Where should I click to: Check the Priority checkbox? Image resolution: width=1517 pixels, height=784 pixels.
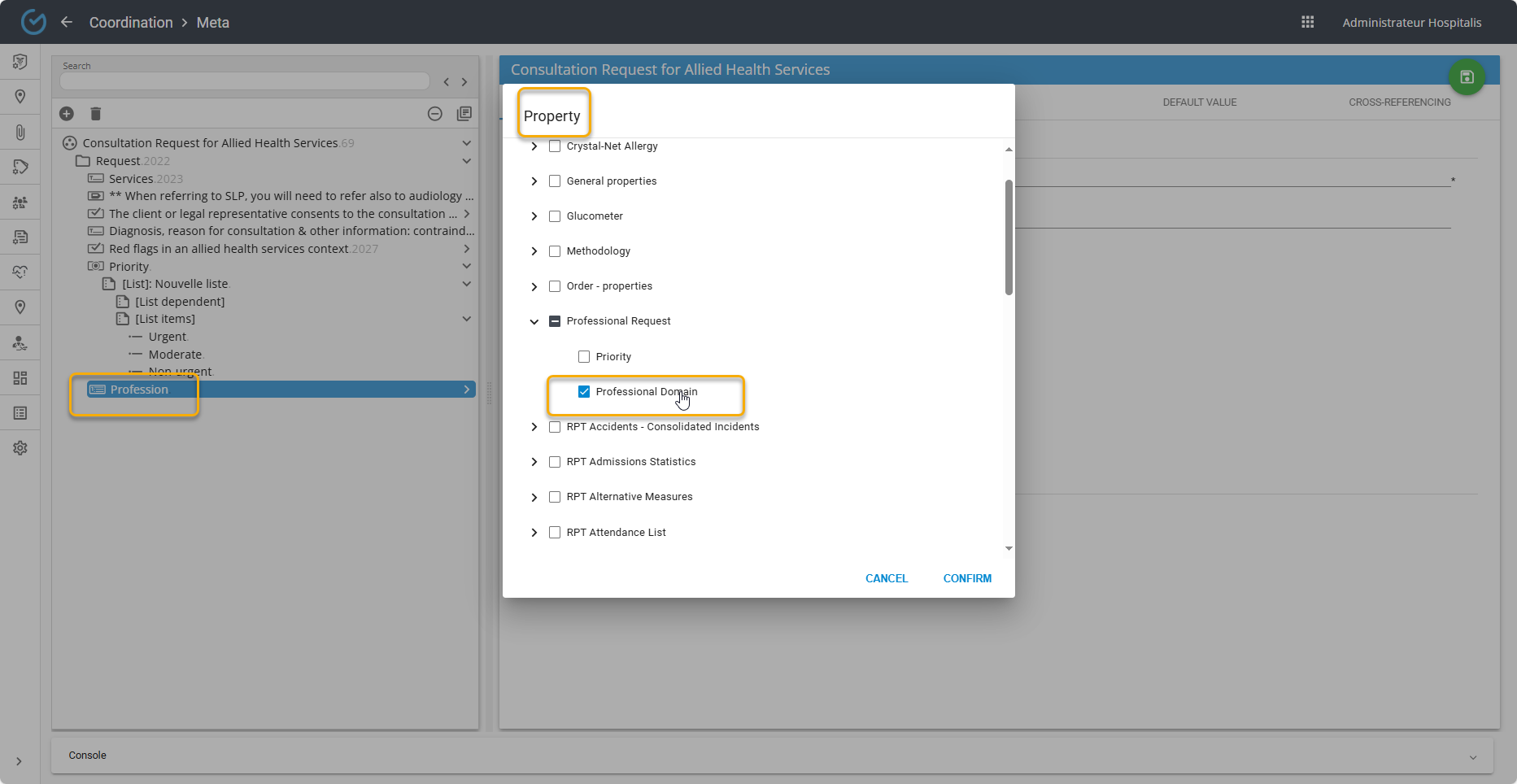pos(584,357)
